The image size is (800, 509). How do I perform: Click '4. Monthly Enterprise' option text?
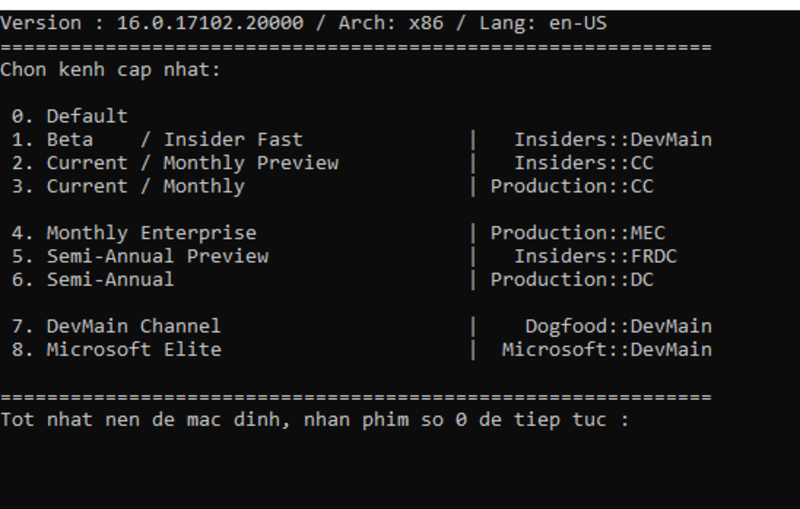click(134, 233)
